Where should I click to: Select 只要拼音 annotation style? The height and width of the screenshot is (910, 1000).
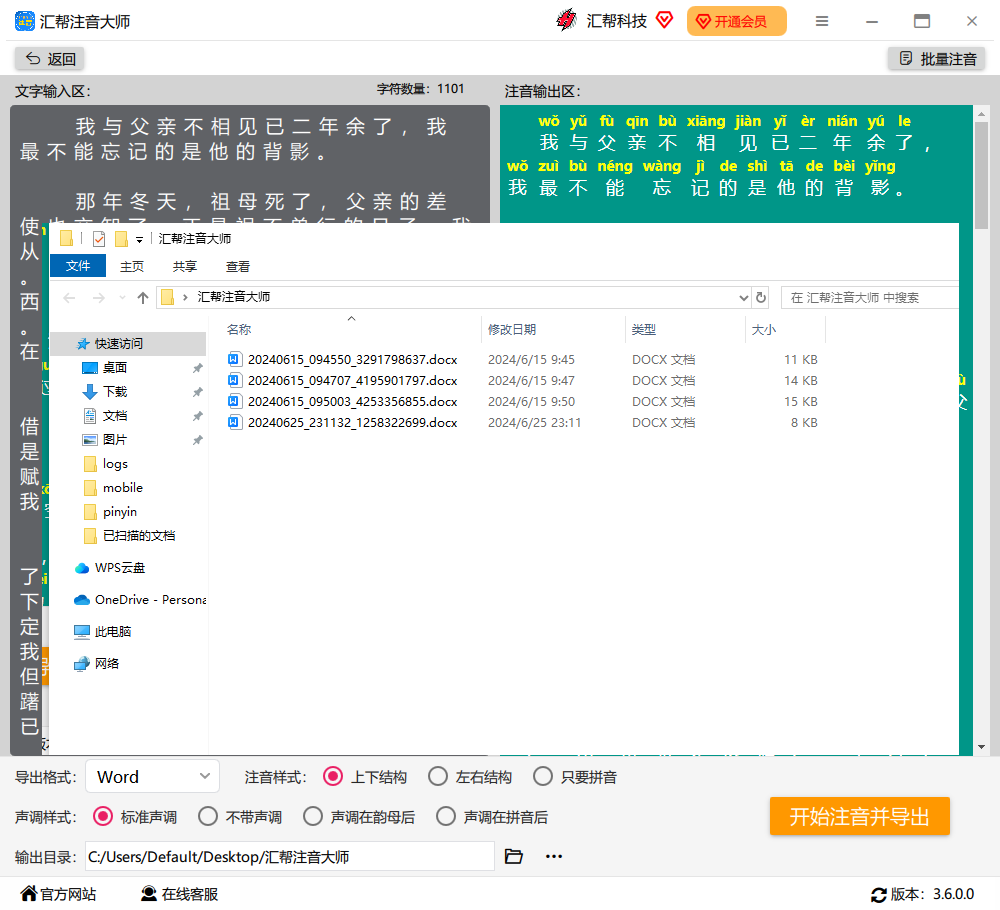click(543, 777)
